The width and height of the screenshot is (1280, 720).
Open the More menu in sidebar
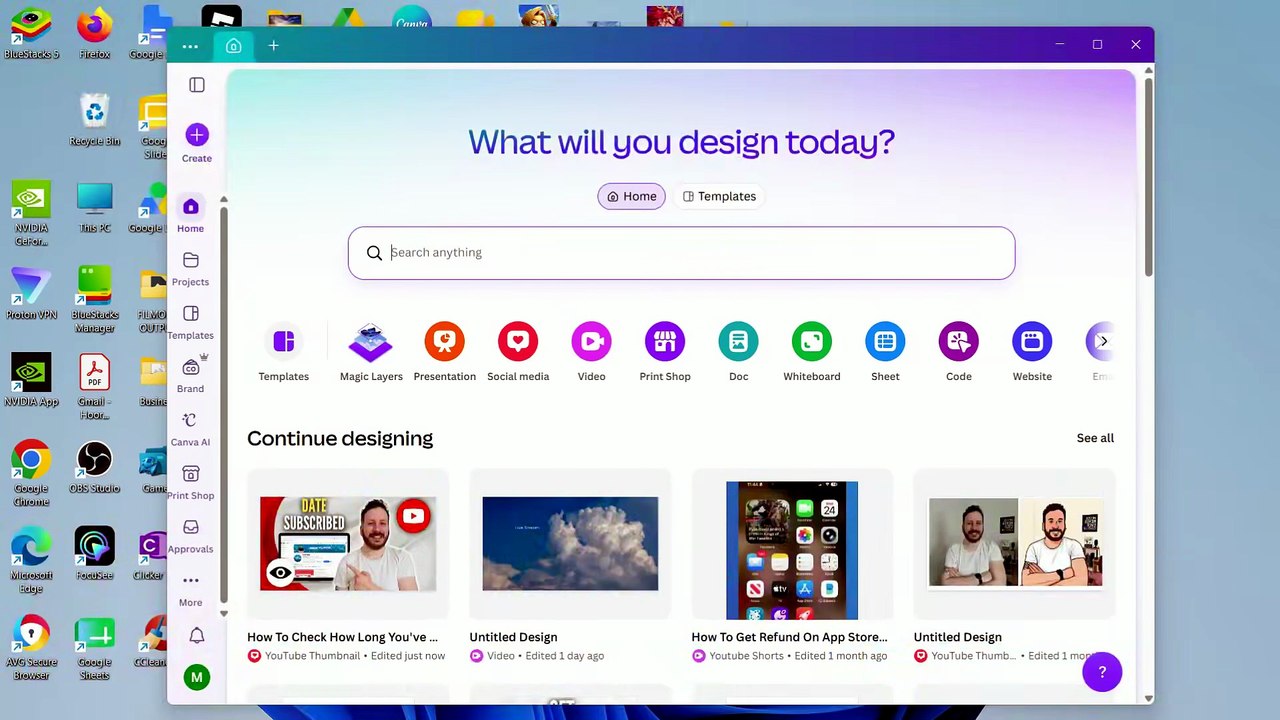(190, 590)
